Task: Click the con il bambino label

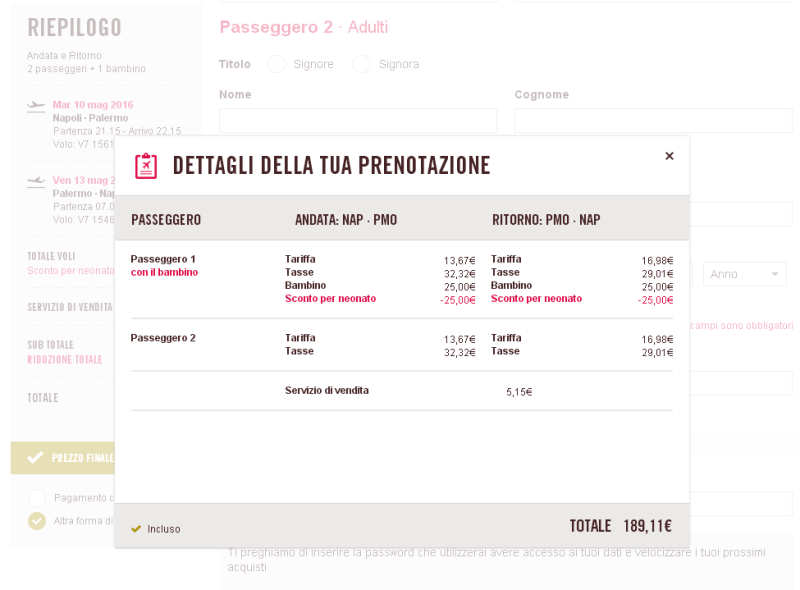Action: point(164,273)
